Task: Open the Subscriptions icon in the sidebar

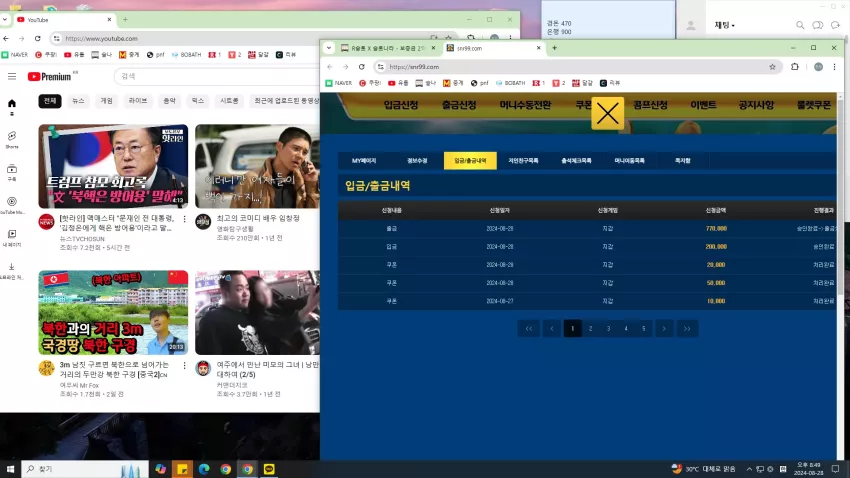Action: click(12, 172)
